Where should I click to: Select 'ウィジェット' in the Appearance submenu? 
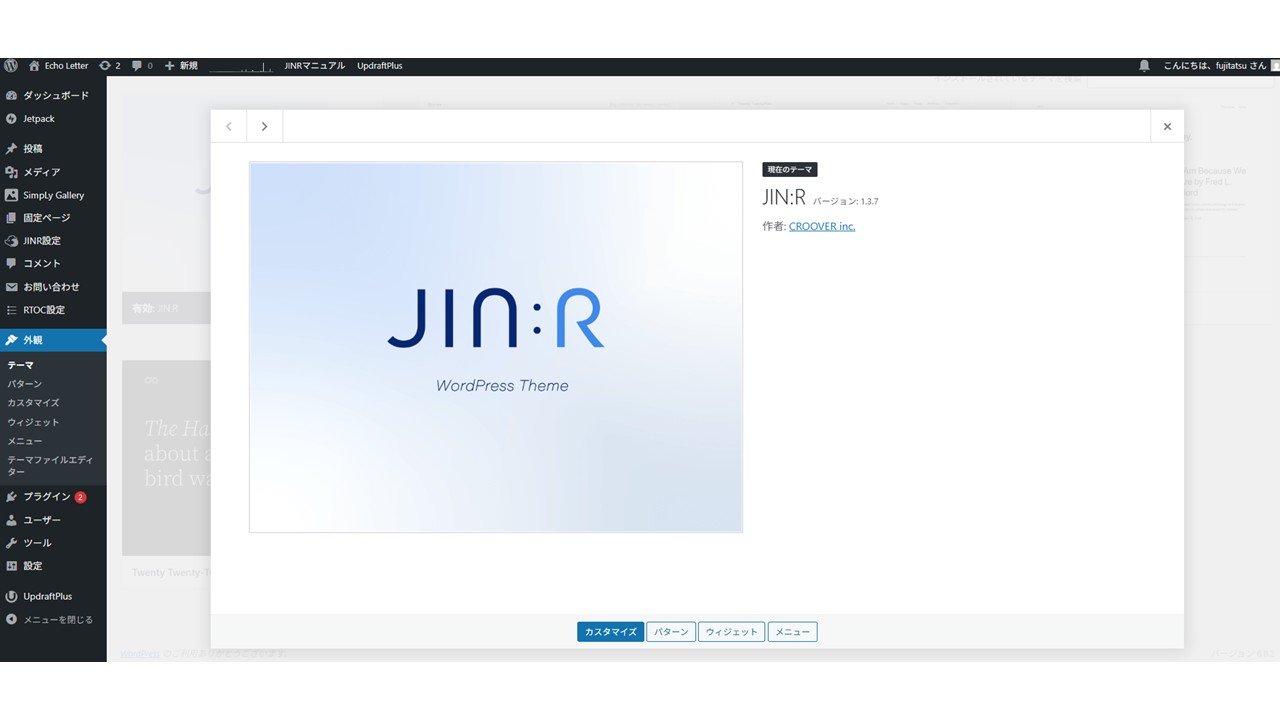33,422
